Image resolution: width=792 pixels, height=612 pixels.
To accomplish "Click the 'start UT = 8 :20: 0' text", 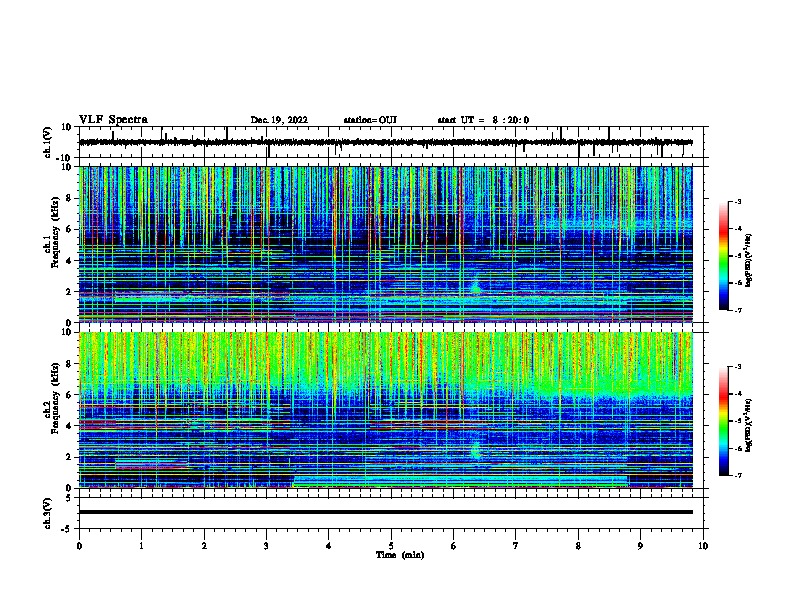I will [483, 120].
